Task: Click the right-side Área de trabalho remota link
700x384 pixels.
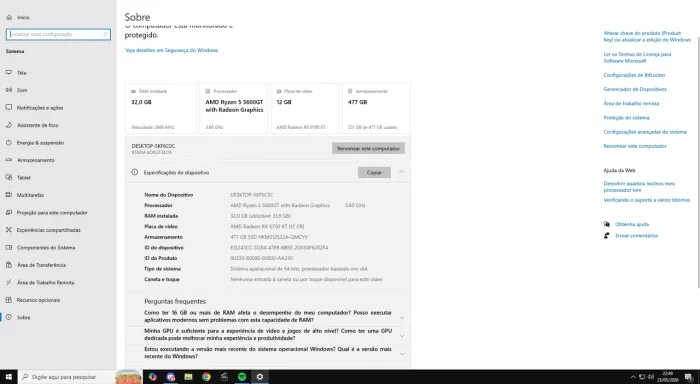Action: click(x=631, y=104)
